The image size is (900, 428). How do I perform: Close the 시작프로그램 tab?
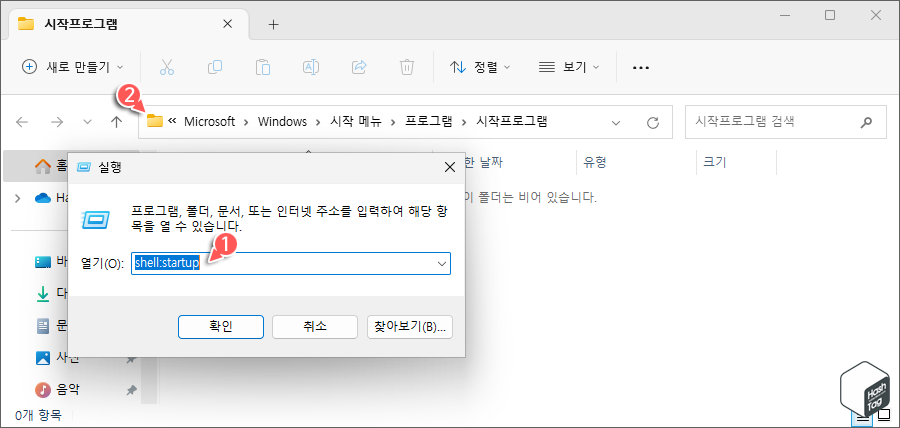coord(227,24)
